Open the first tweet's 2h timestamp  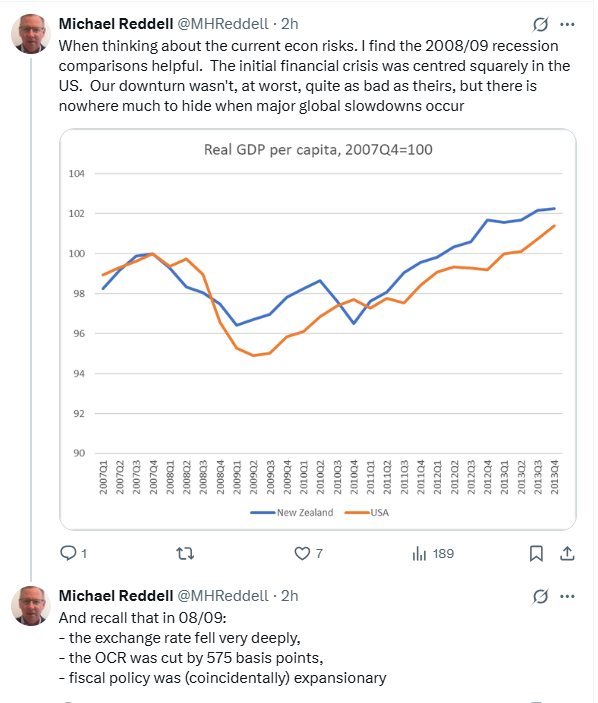coord(290,24)
